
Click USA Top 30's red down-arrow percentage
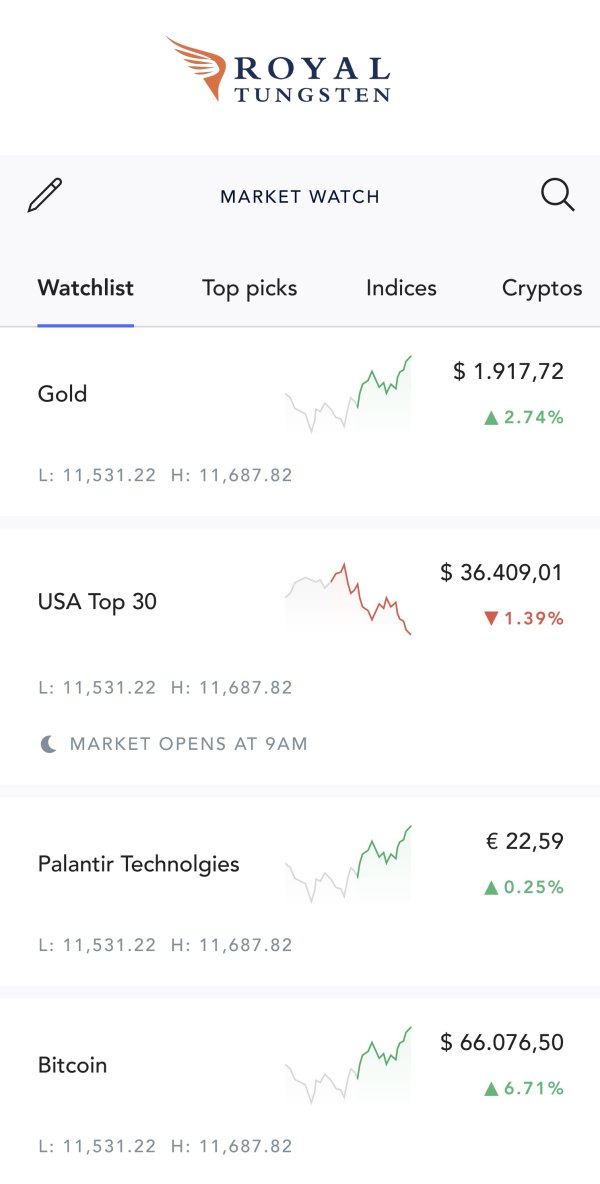click(524, 618)
